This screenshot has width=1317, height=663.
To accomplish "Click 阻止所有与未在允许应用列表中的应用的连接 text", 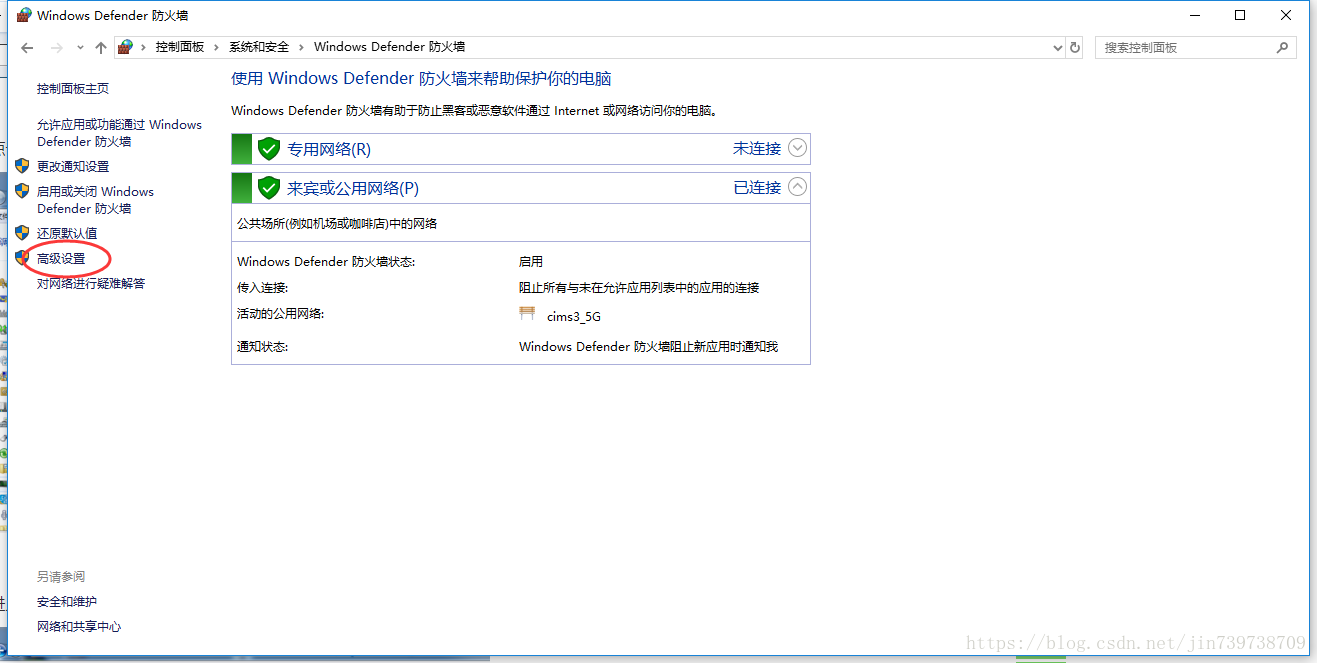I will coord(639,288).
